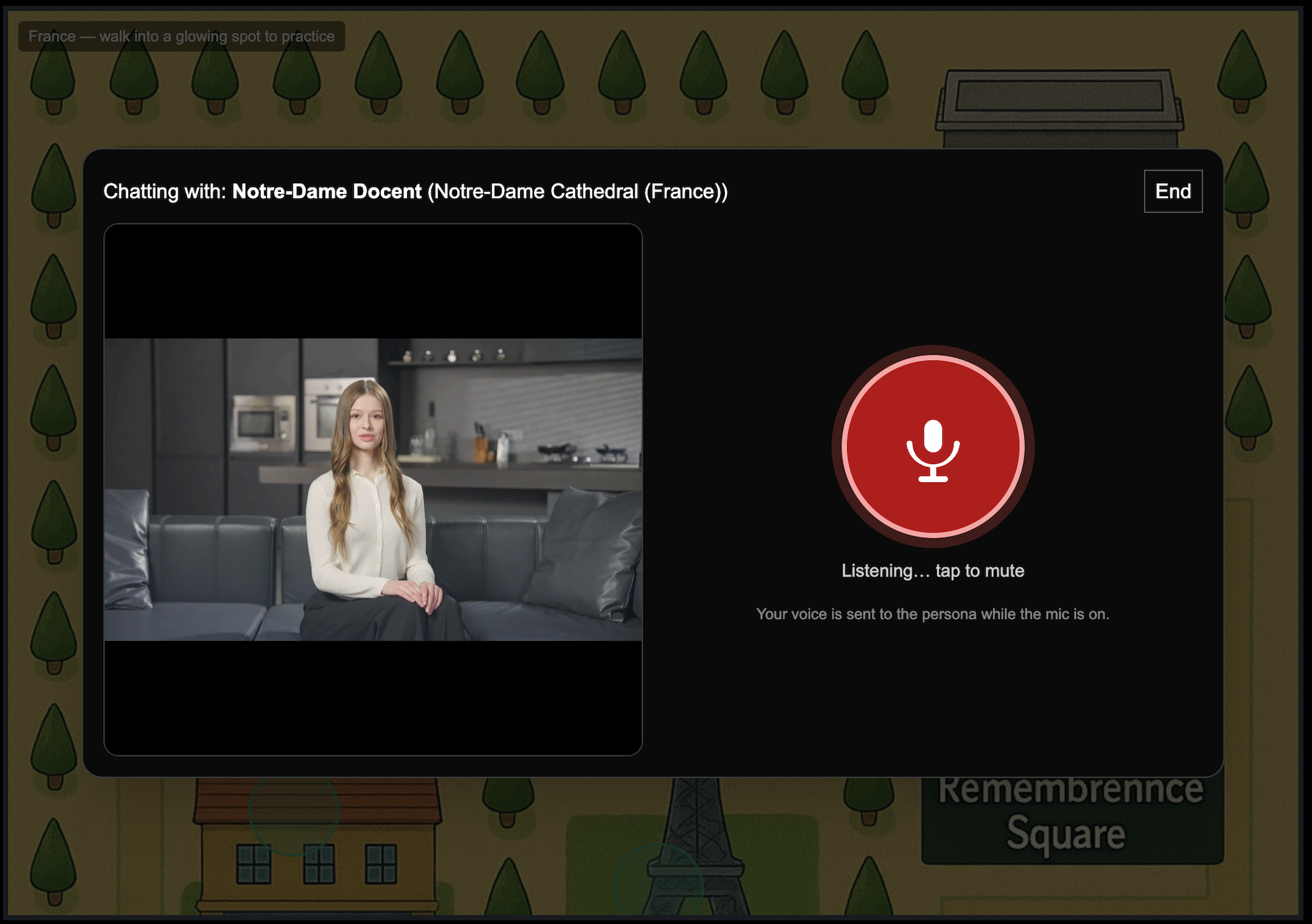Image resolution: width=1312 pixels, height=924 pixels.
Task: Click the docent avatar's face
Action: pos(368,424)
